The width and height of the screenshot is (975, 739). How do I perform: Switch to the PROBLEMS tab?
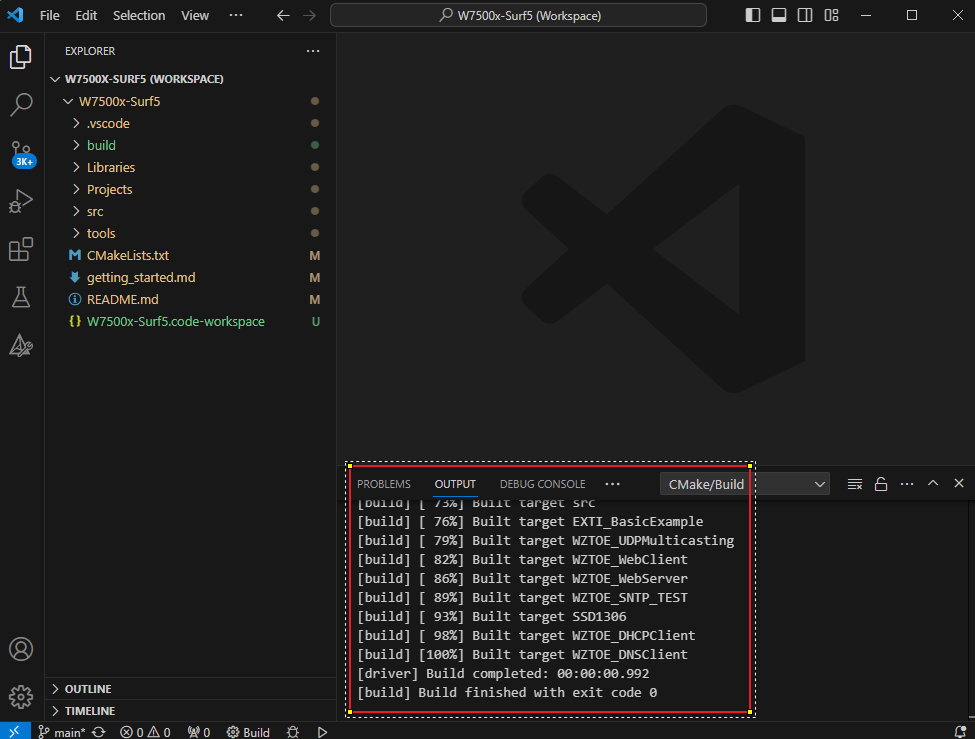pos(384,484)
